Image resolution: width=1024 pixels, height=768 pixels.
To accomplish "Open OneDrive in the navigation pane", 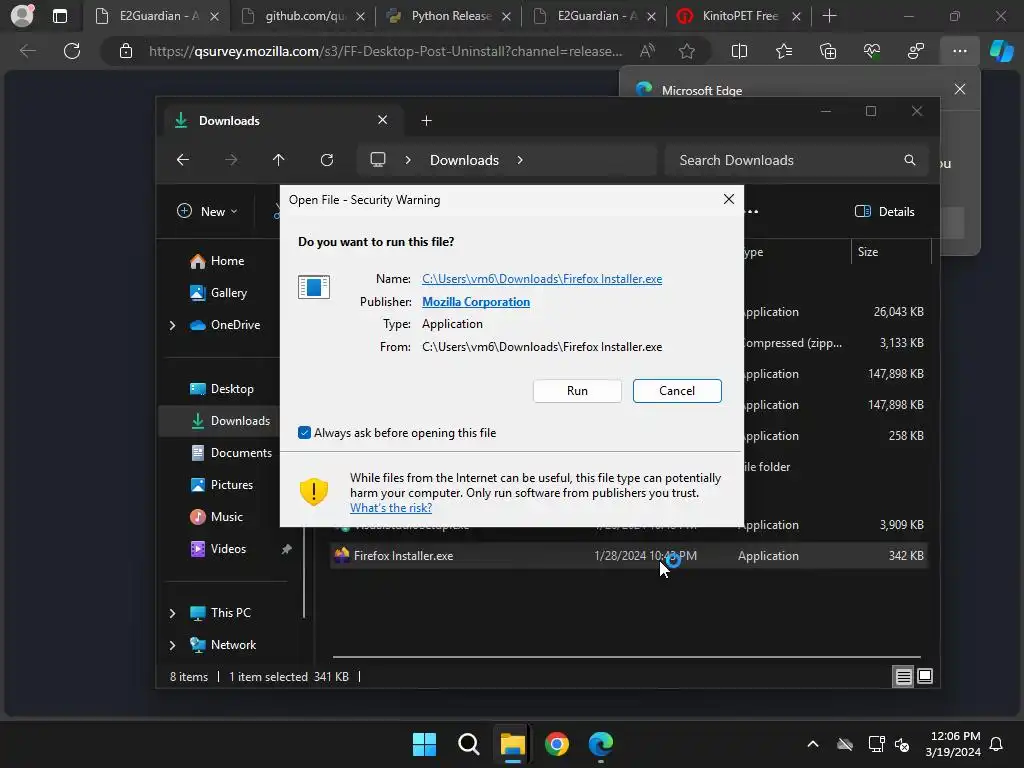I will [x=225, y=325].
